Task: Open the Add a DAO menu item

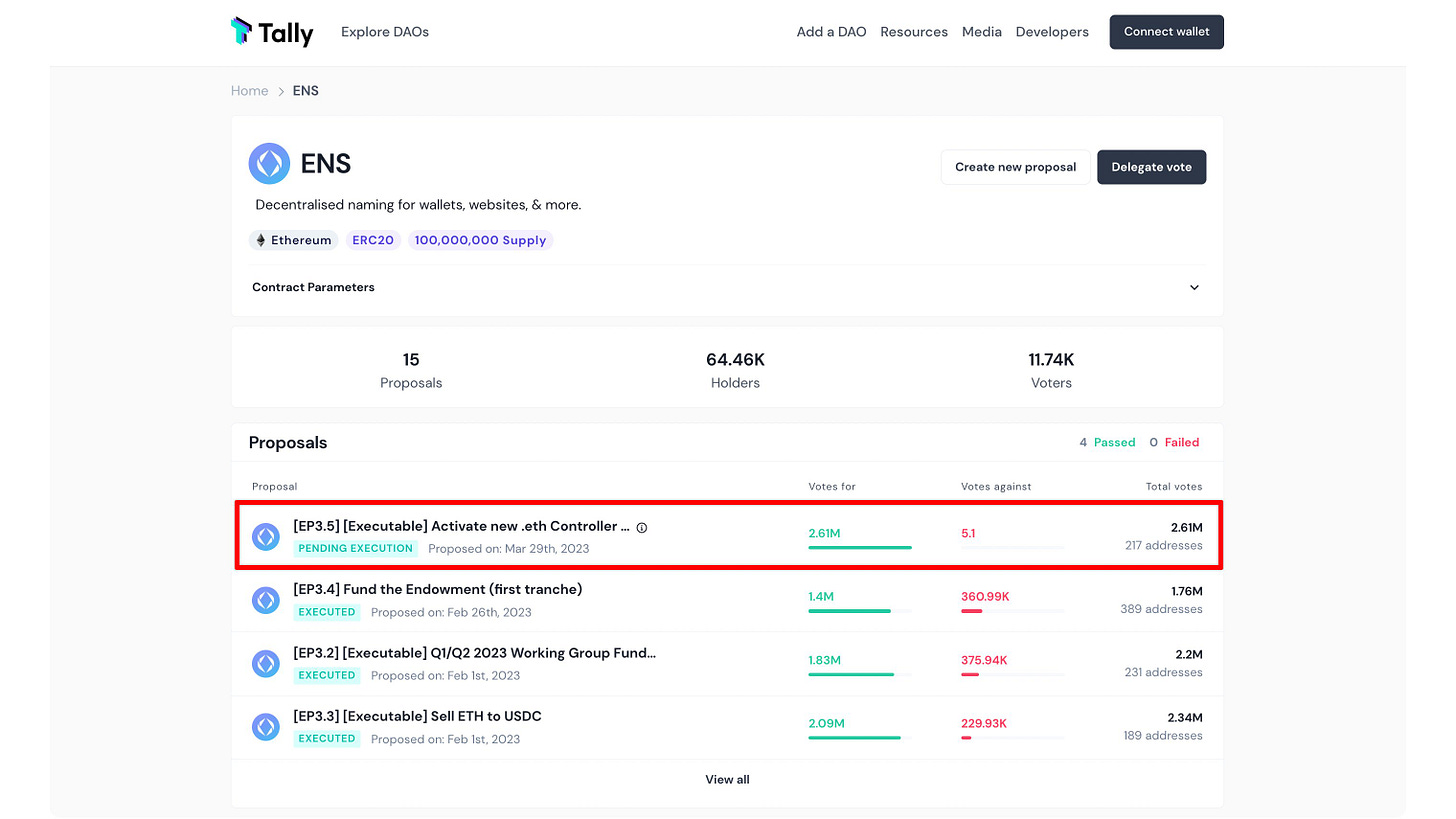Action: tap(831, 32)
